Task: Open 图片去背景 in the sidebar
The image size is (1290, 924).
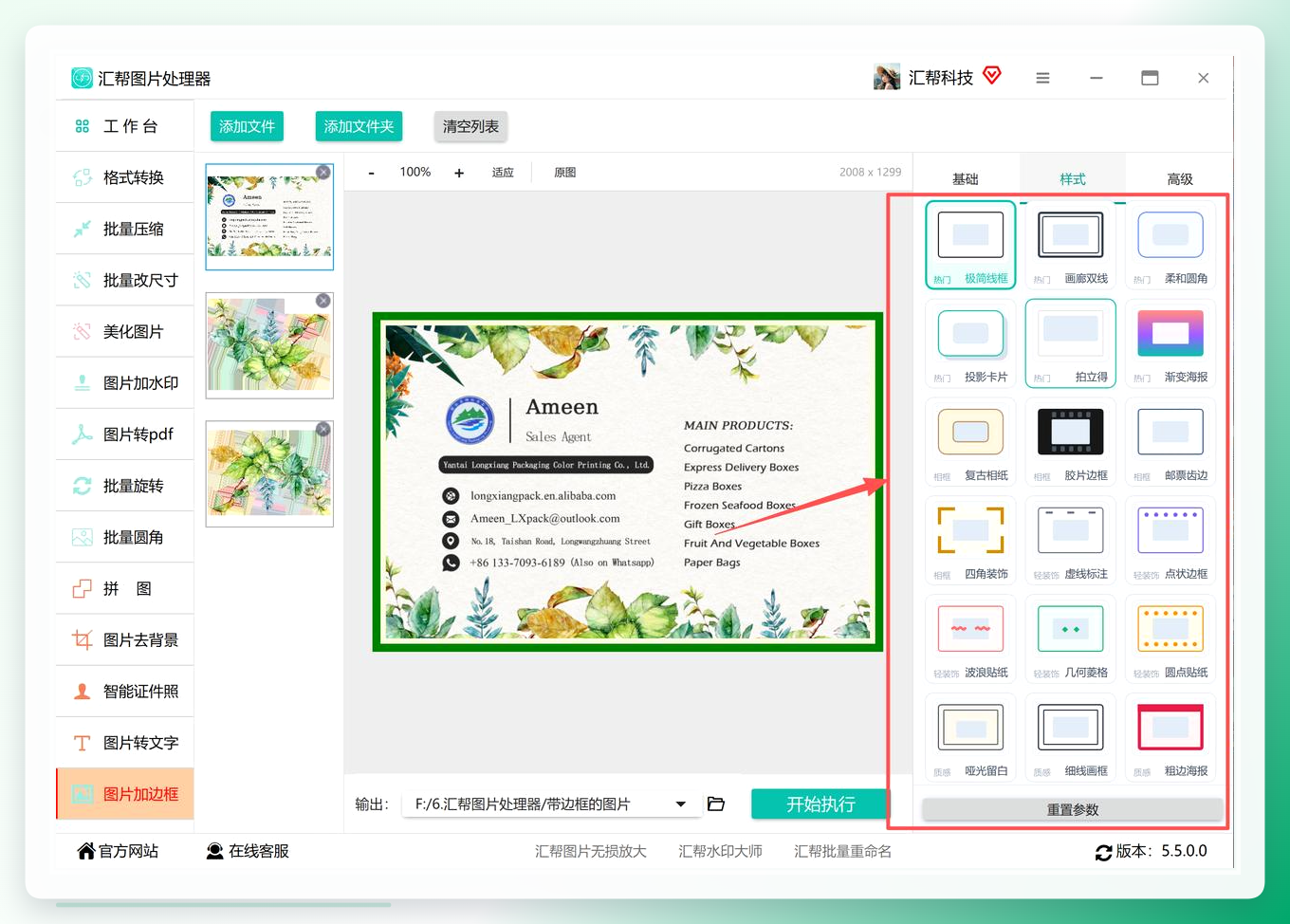Action: (125, 640)
